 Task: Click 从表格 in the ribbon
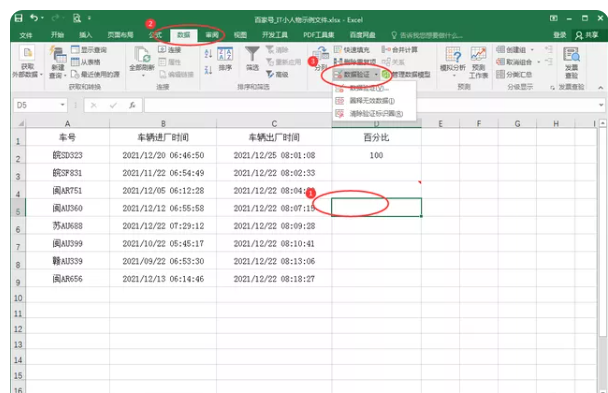click(x=86, y=62)
